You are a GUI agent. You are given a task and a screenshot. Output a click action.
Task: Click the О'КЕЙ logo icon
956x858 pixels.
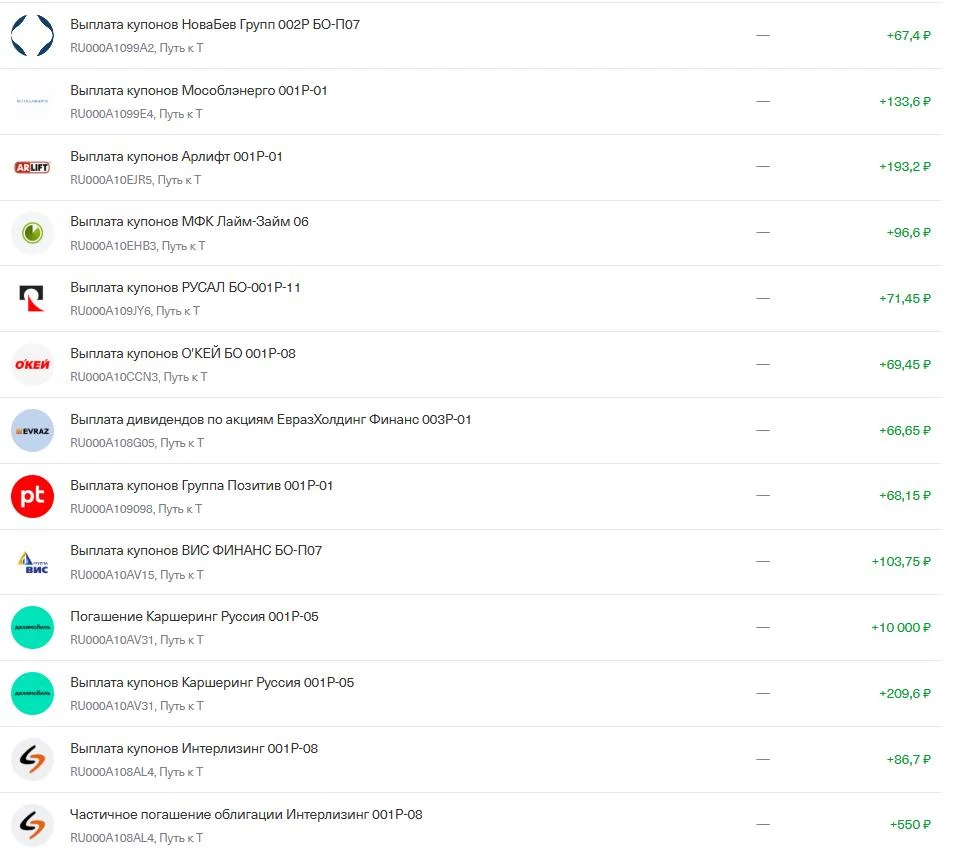(32, 365)
